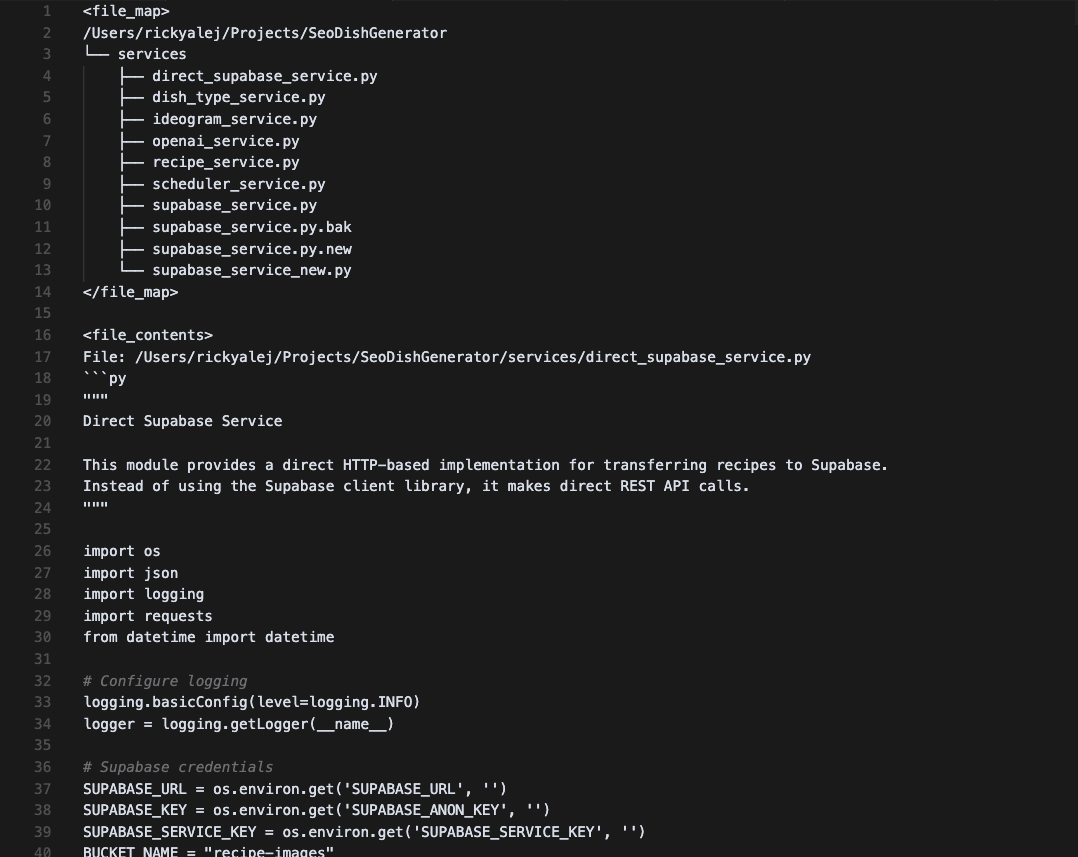The image size is (1078, 857).
Task: Click the SUPABASE_SERVICE_KEY variable assignment
Action: (364, 832)
